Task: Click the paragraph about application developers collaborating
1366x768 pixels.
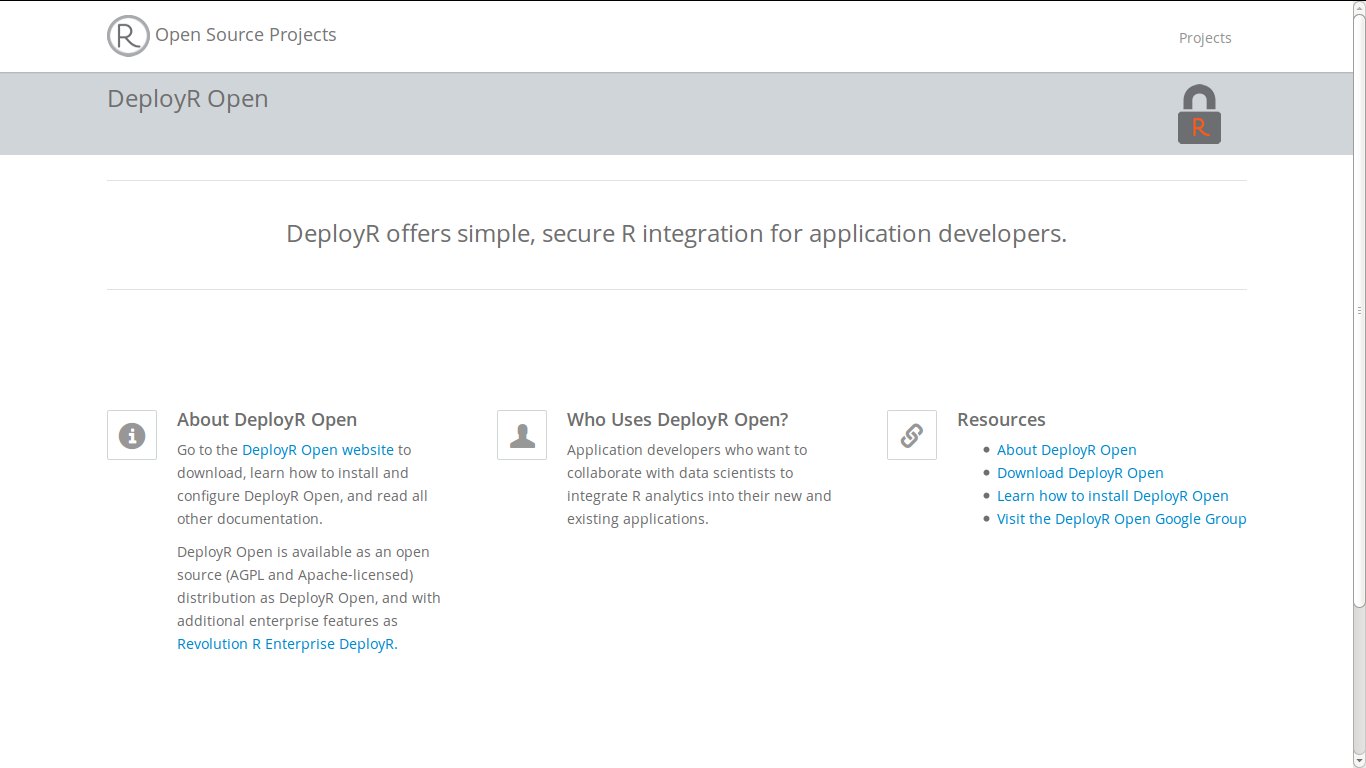Action: tap(698, 485)
